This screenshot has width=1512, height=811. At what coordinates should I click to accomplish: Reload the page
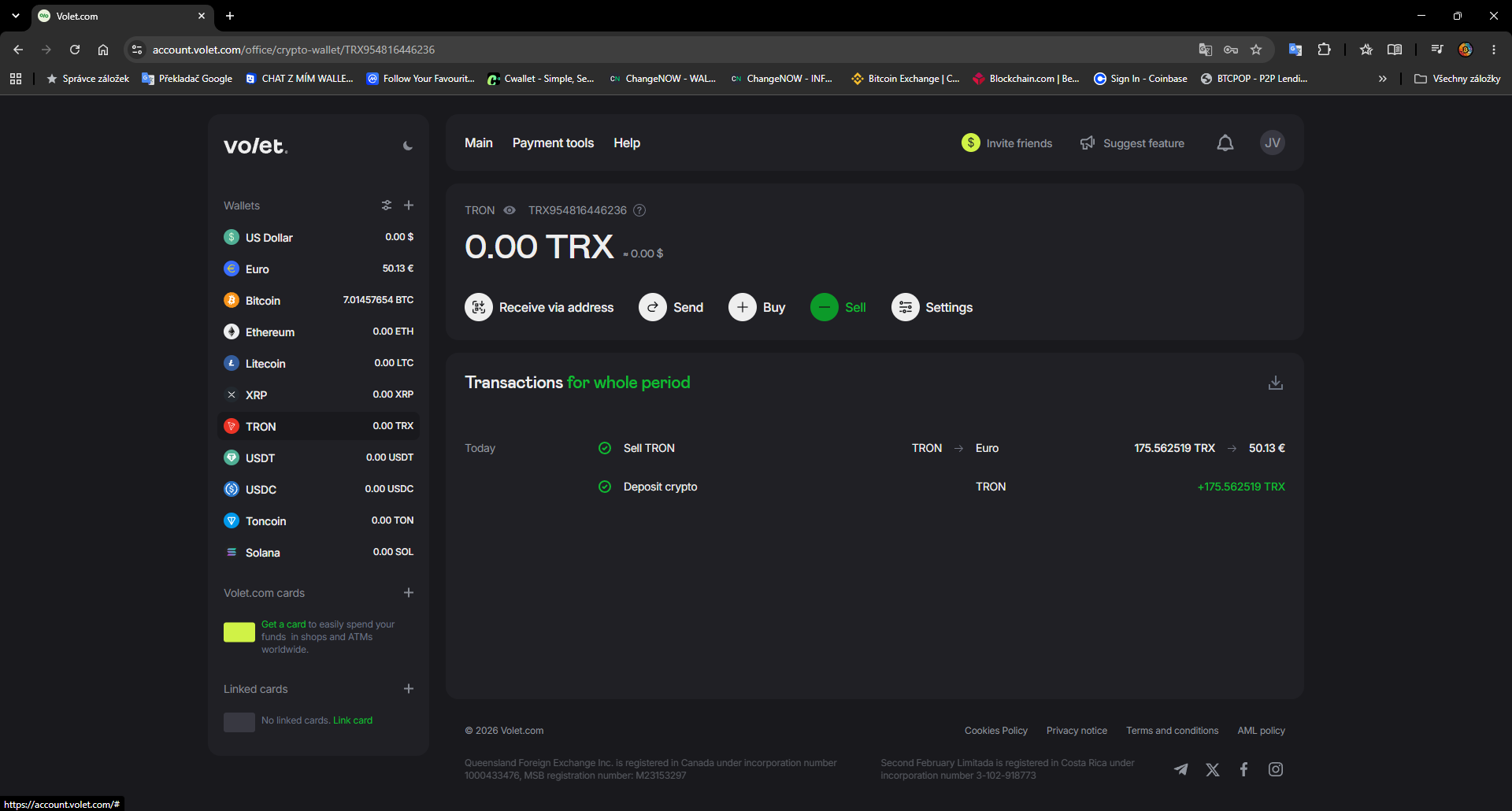(x=75, y=50)
